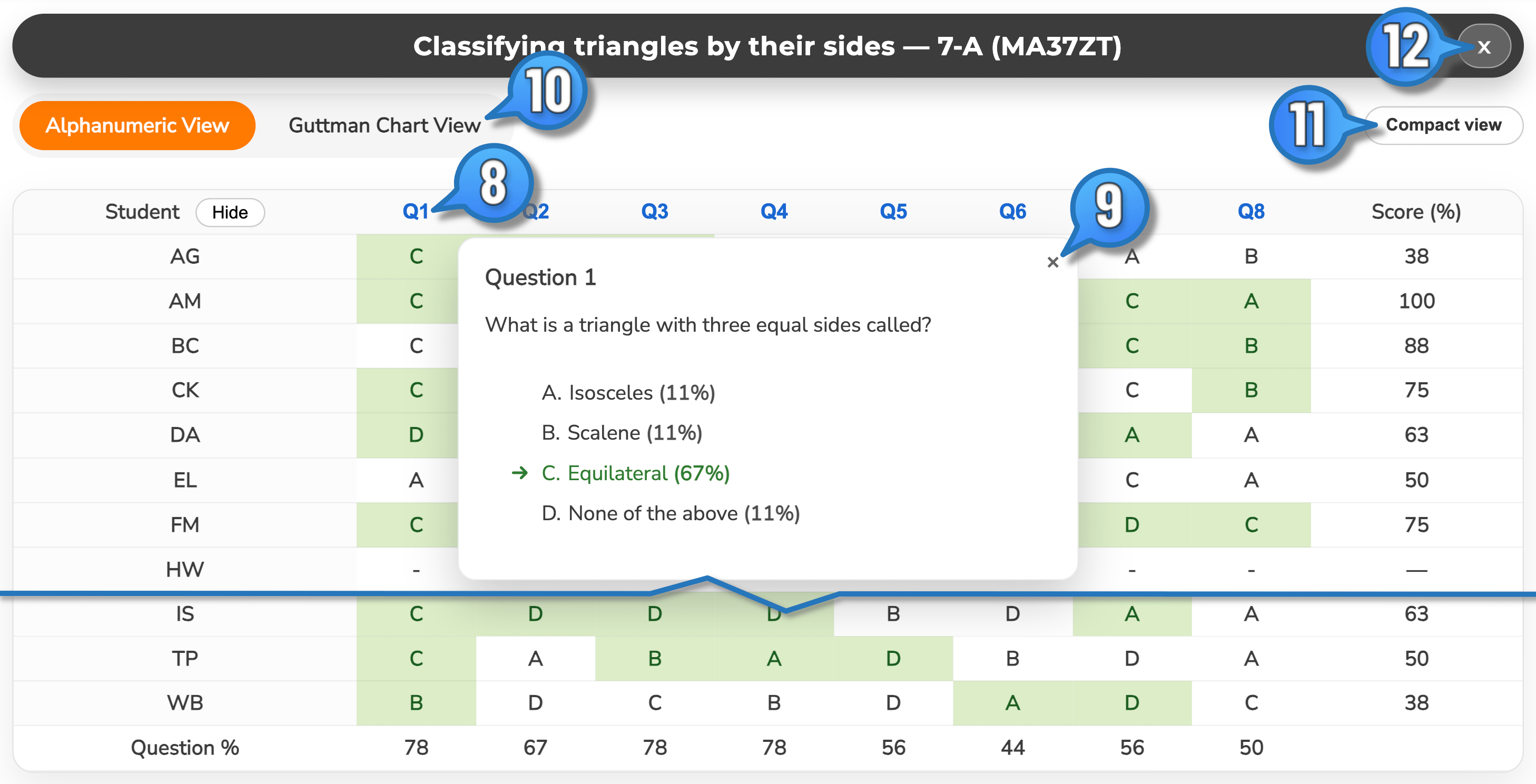Switch to Guttman Chart View
This screenshot has width=1536, height=784.
(x=385, y=125)
